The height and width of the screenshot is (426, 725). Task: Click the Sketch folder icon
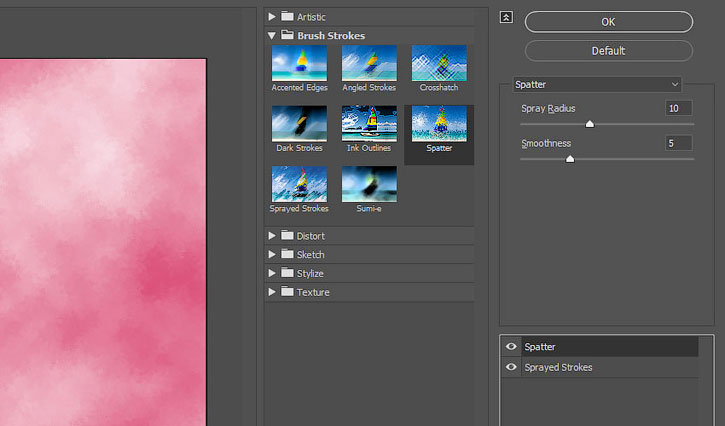[x=287, y=254]
